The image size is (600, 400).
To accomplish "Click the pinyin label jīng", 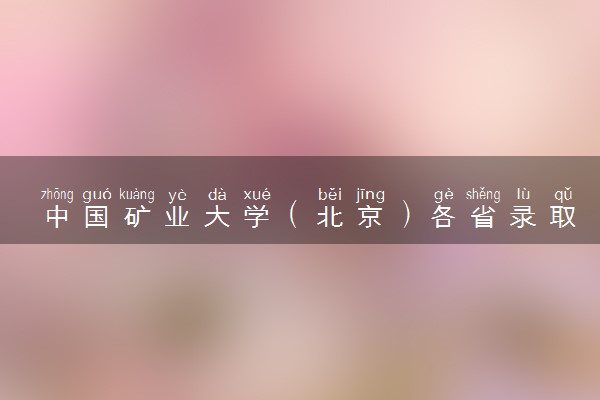I will [370, 195].
